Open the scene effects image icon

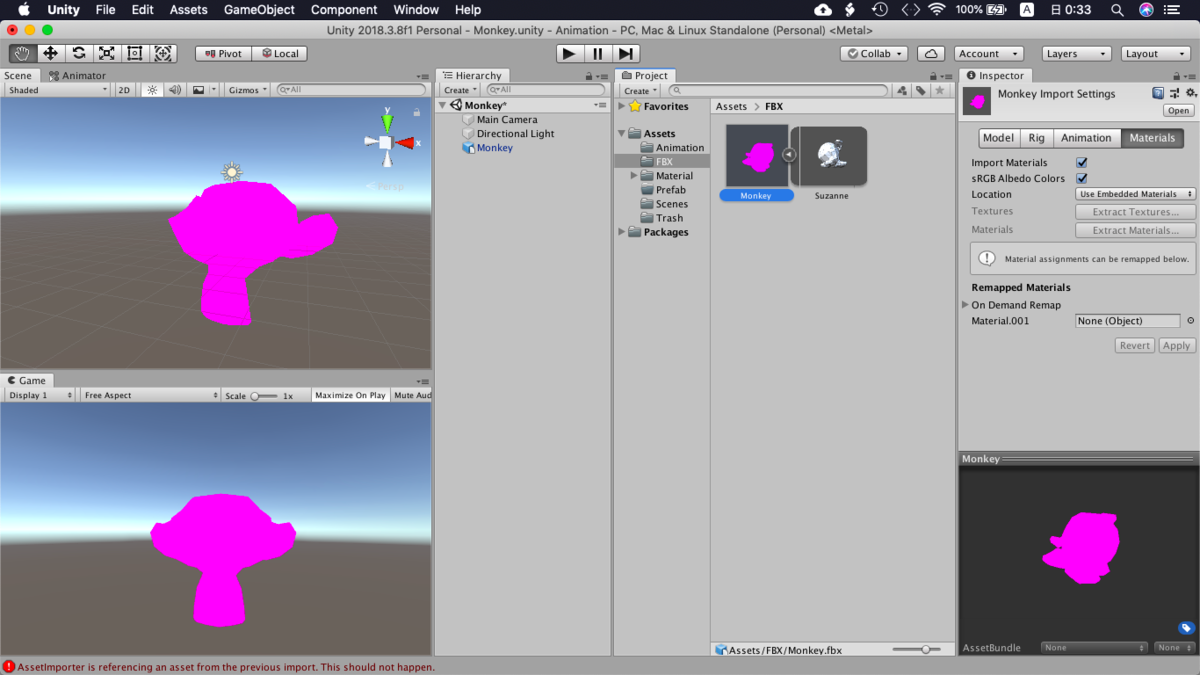tap(198, 90)
